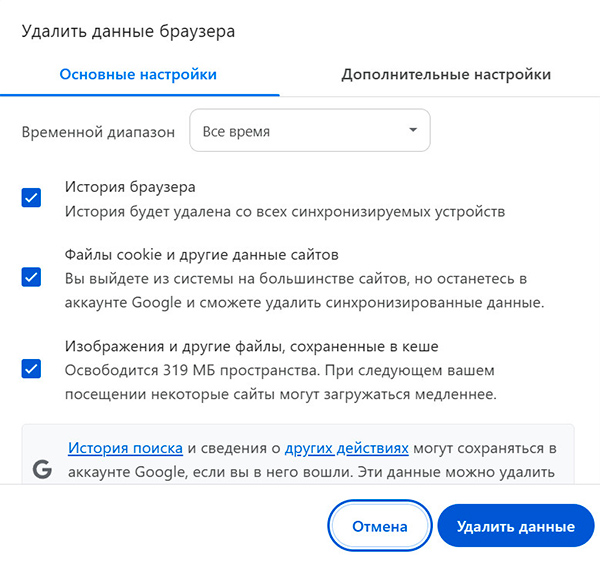The height and width of the screenshot is (564, 600).
Task: Disable the cached images checkbox
Action: coord(31,369)
